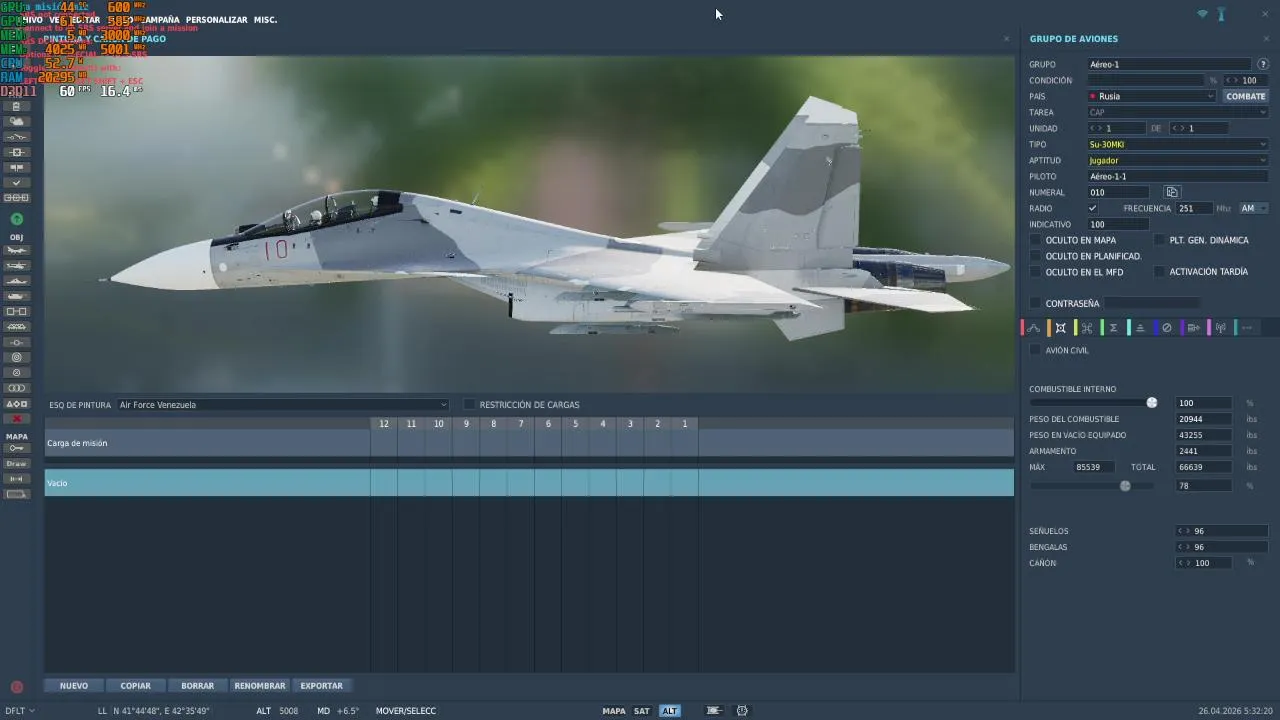This screenshot has height=720, width=1280.
Task: Open the MISC. menu
Action: pos(266,20)
